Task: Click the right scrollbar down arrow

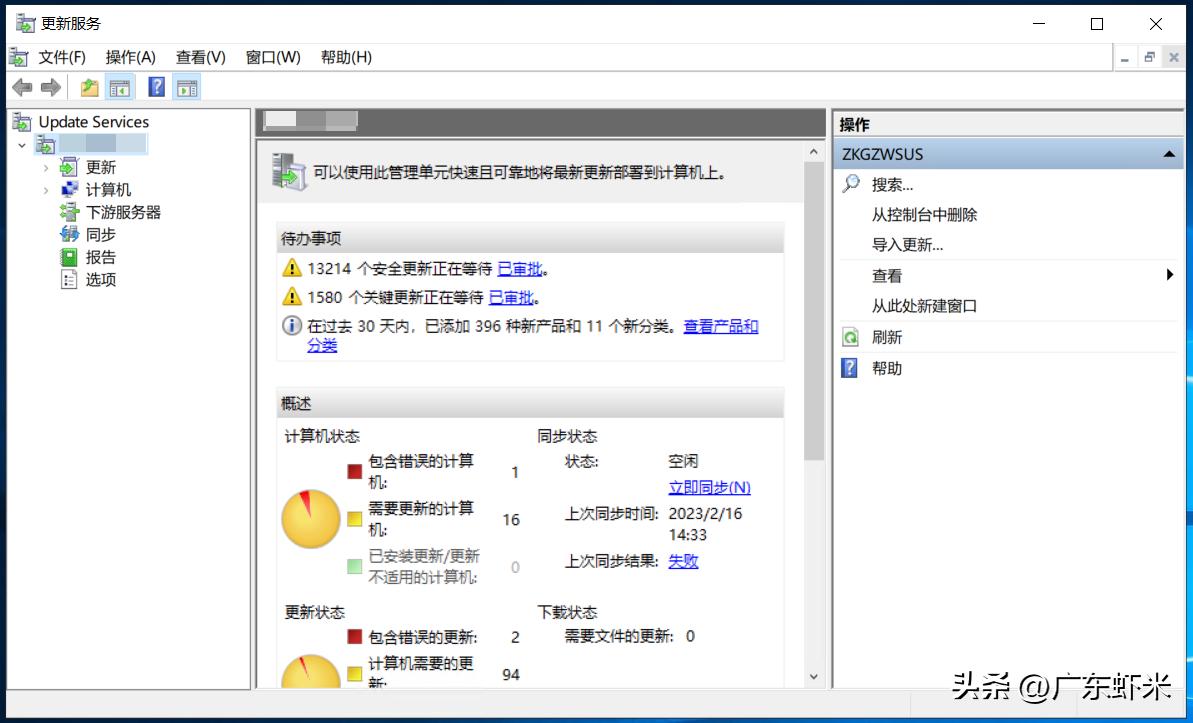Action: click(x=812, y=678)
